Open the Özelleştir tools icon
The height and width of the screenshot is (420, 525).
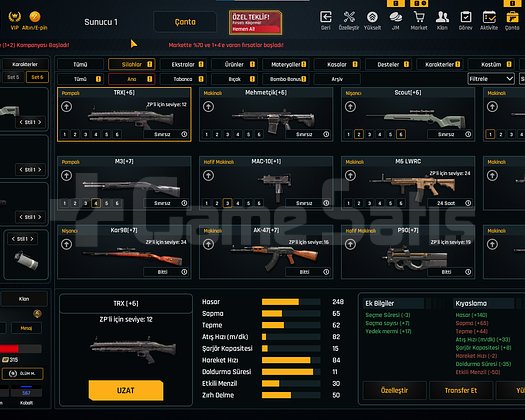pos(349,17)
